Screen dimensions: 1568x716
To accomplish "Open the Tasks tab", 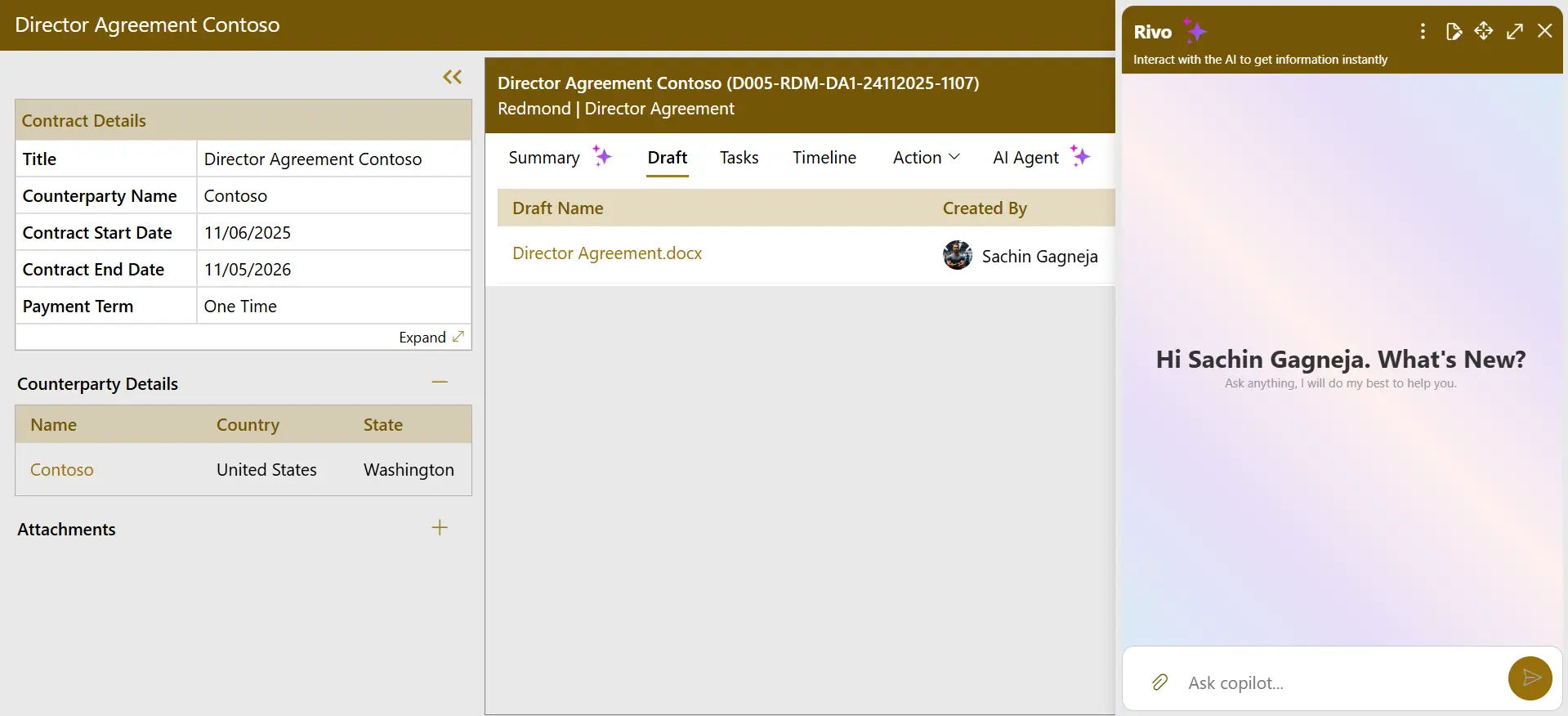I will pyautogui.click(x=739, y=158).
